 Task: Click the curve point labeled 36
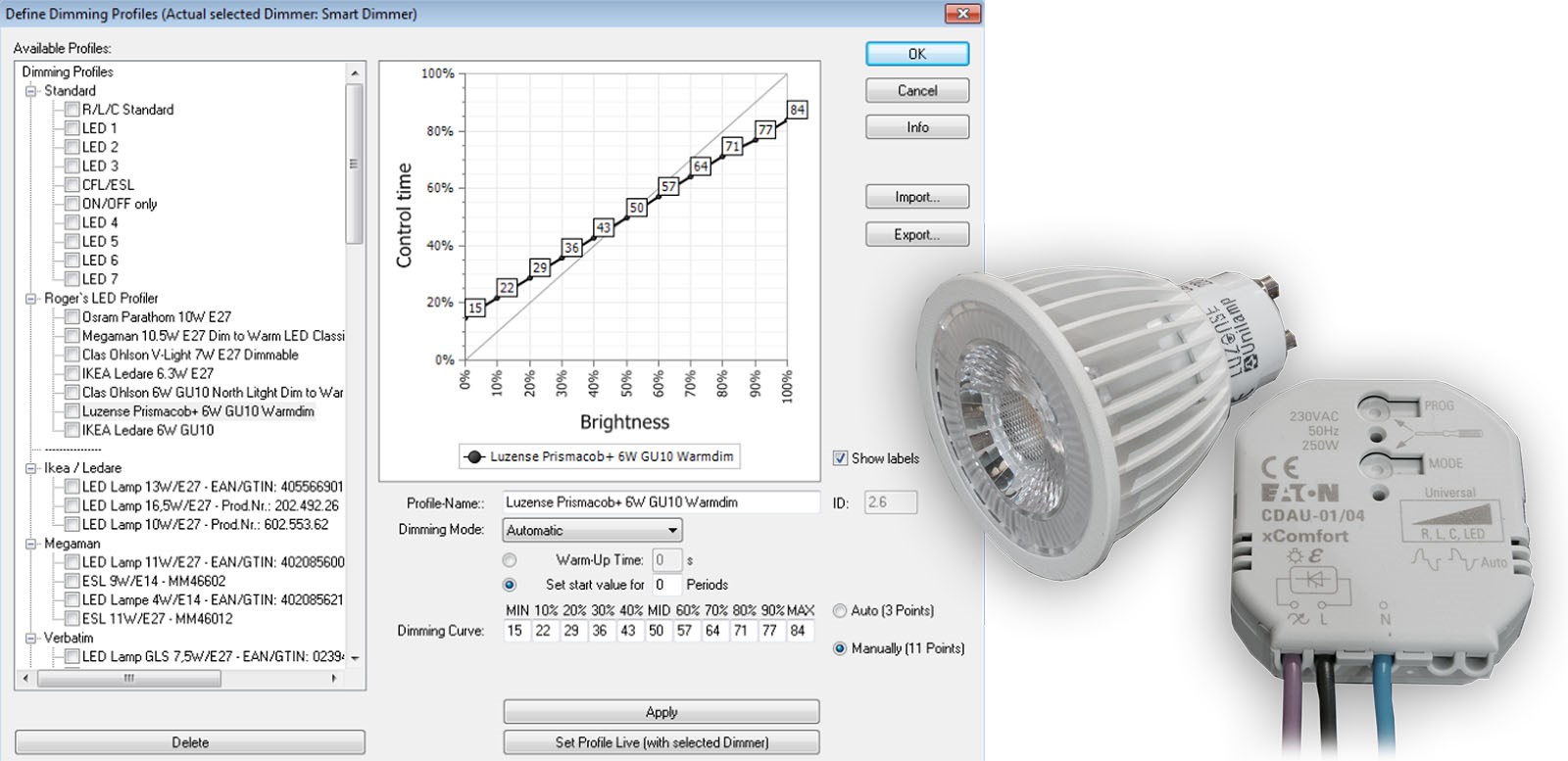[x=571, y=248]
